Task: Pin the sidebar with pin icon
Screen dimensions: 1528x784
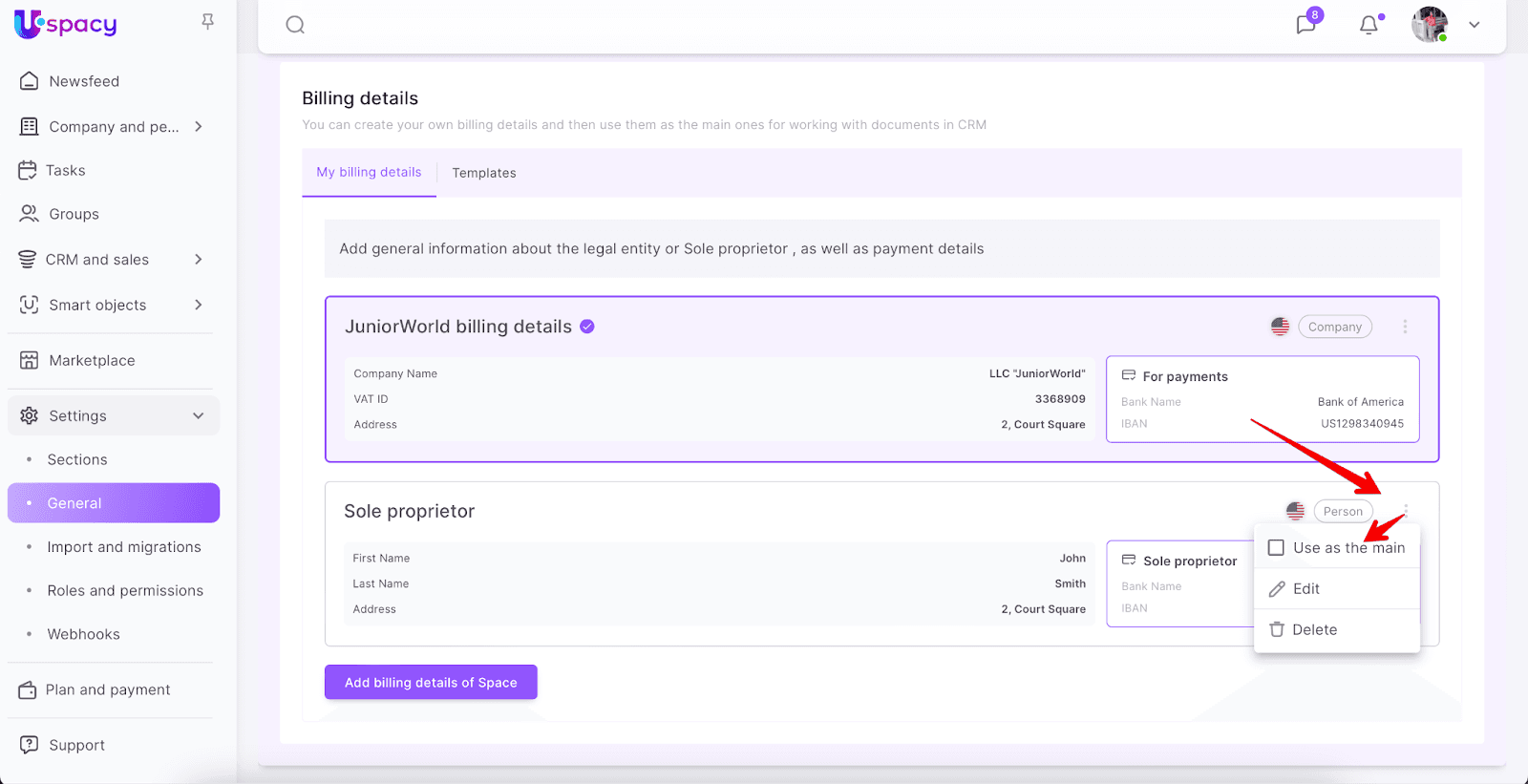Action: pos(207,21)
